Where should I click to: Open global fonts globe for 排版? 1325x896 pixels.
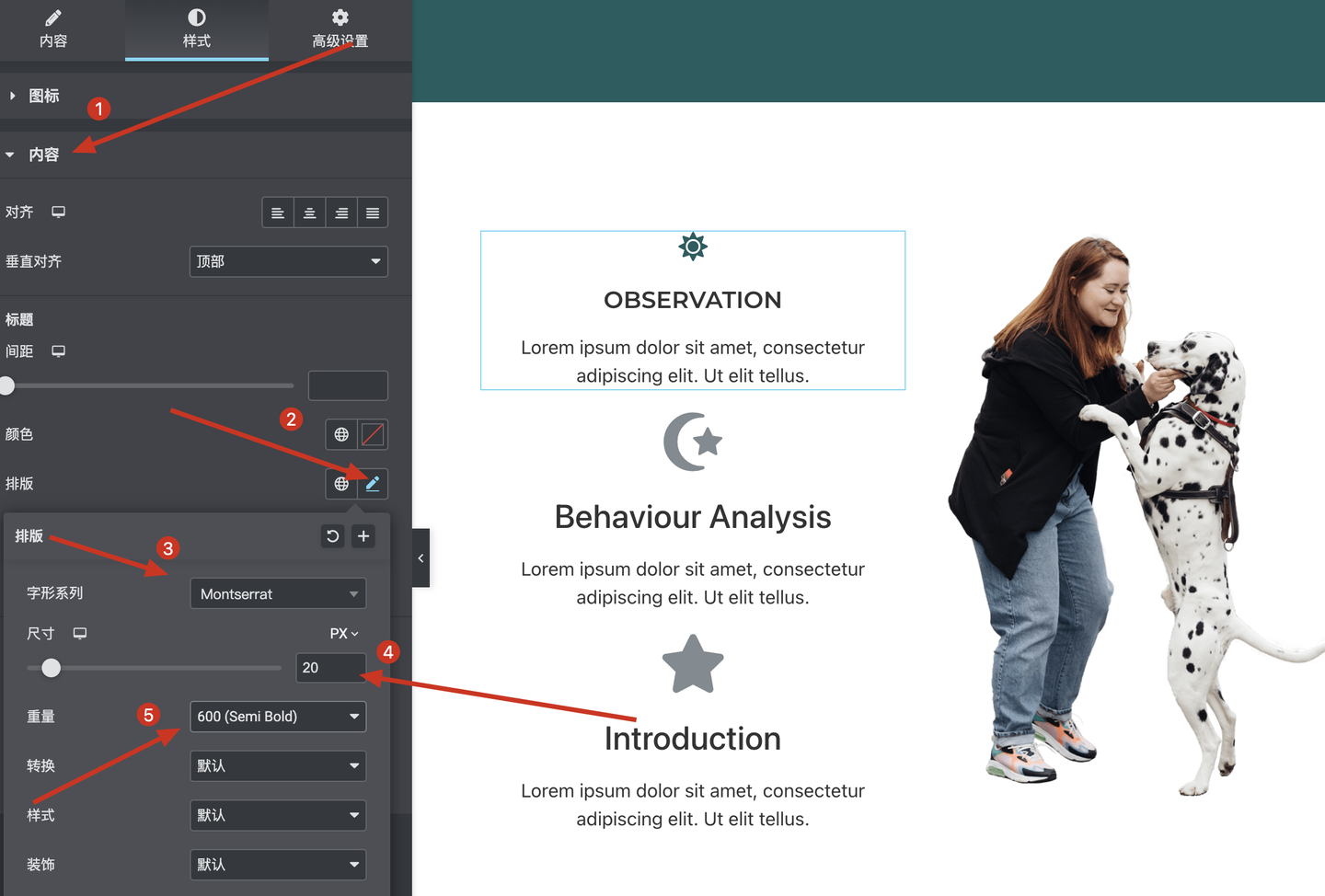click(x=341, y=484)
